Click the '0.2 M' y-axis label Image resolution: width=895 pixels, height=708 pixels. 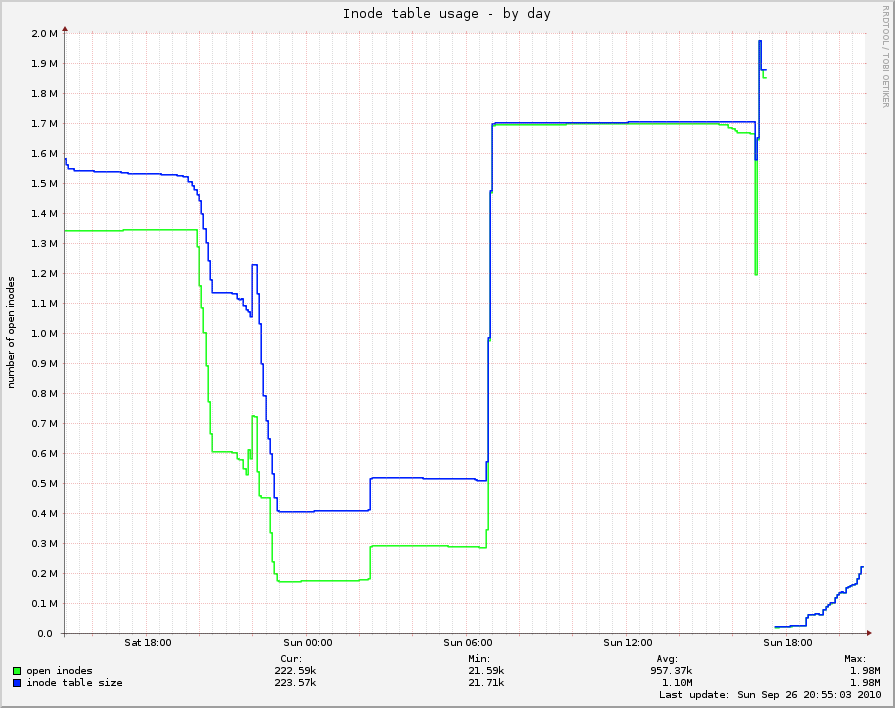45,574
